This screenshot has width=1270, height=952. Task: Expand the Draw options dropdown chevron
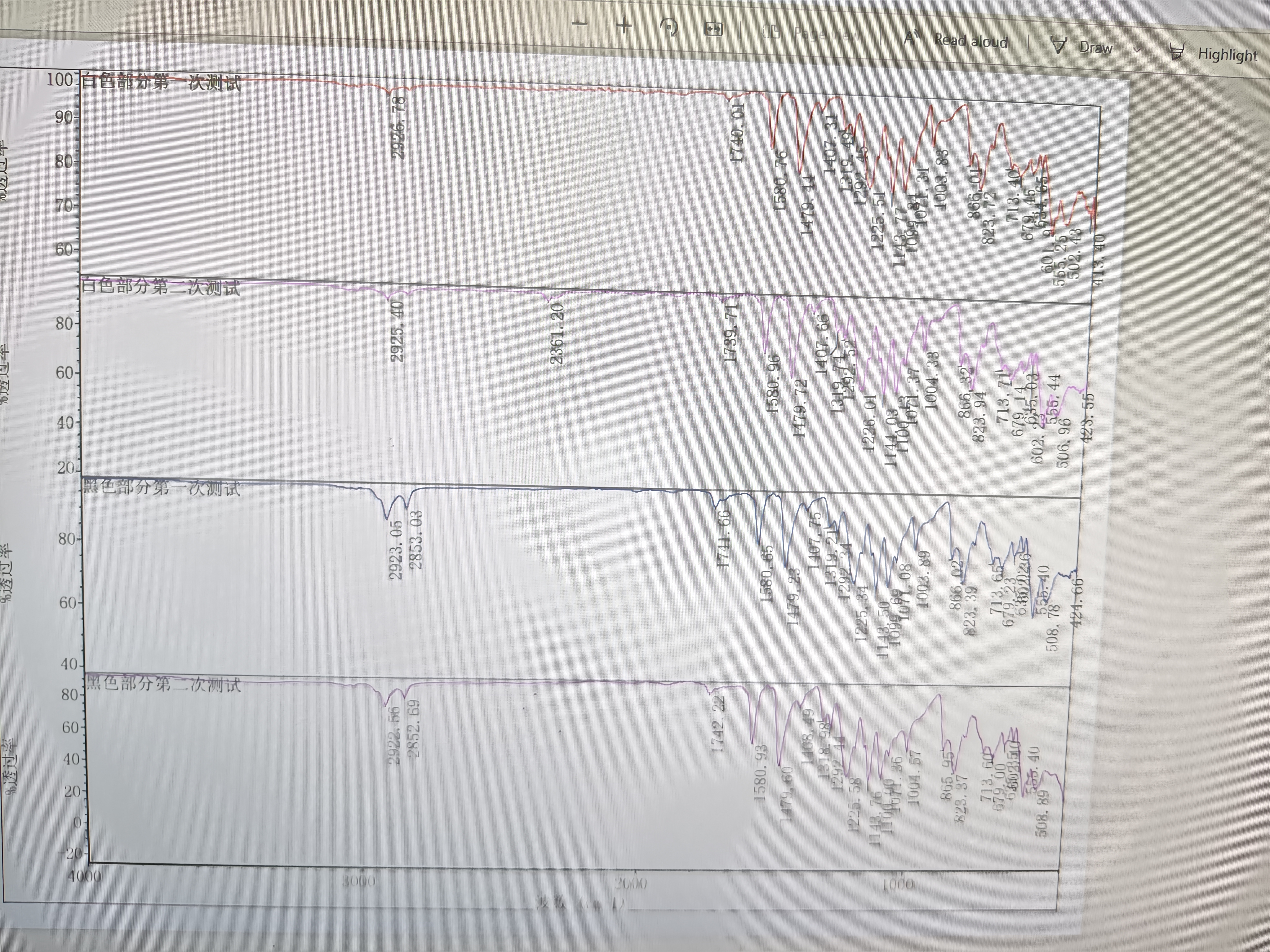pyautogui.click(x=1137, y=50)
